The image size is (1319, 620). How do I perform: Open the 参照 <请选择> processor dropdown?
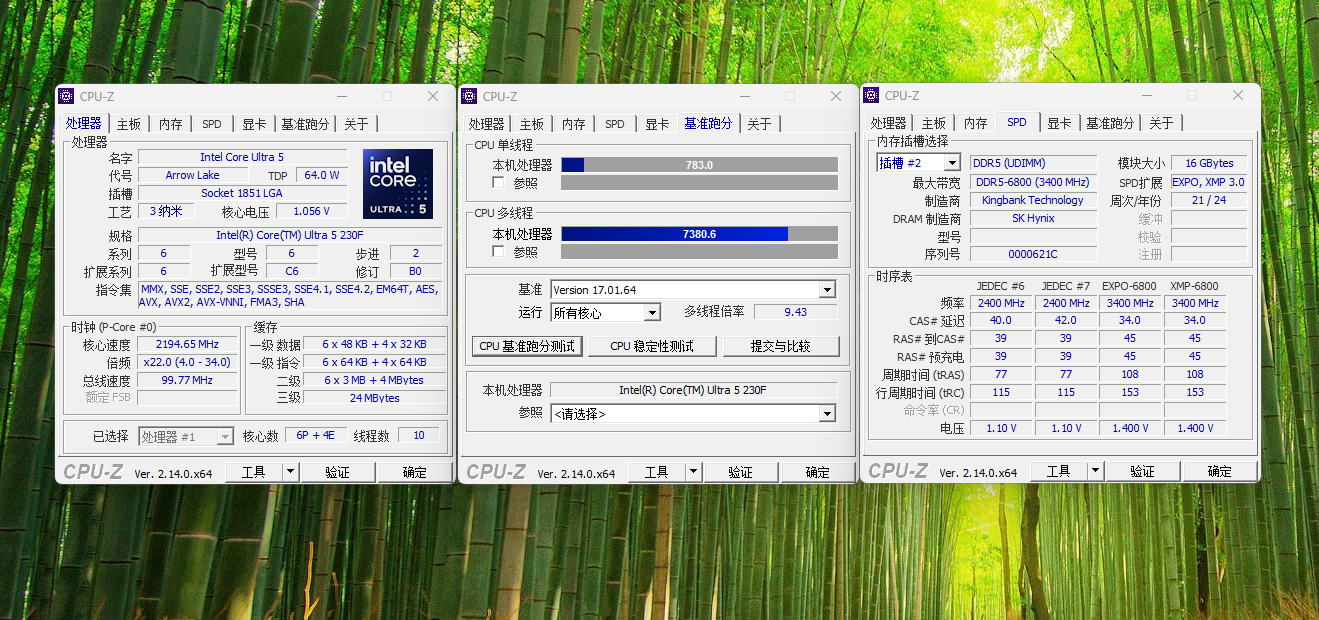pos(827,413)
